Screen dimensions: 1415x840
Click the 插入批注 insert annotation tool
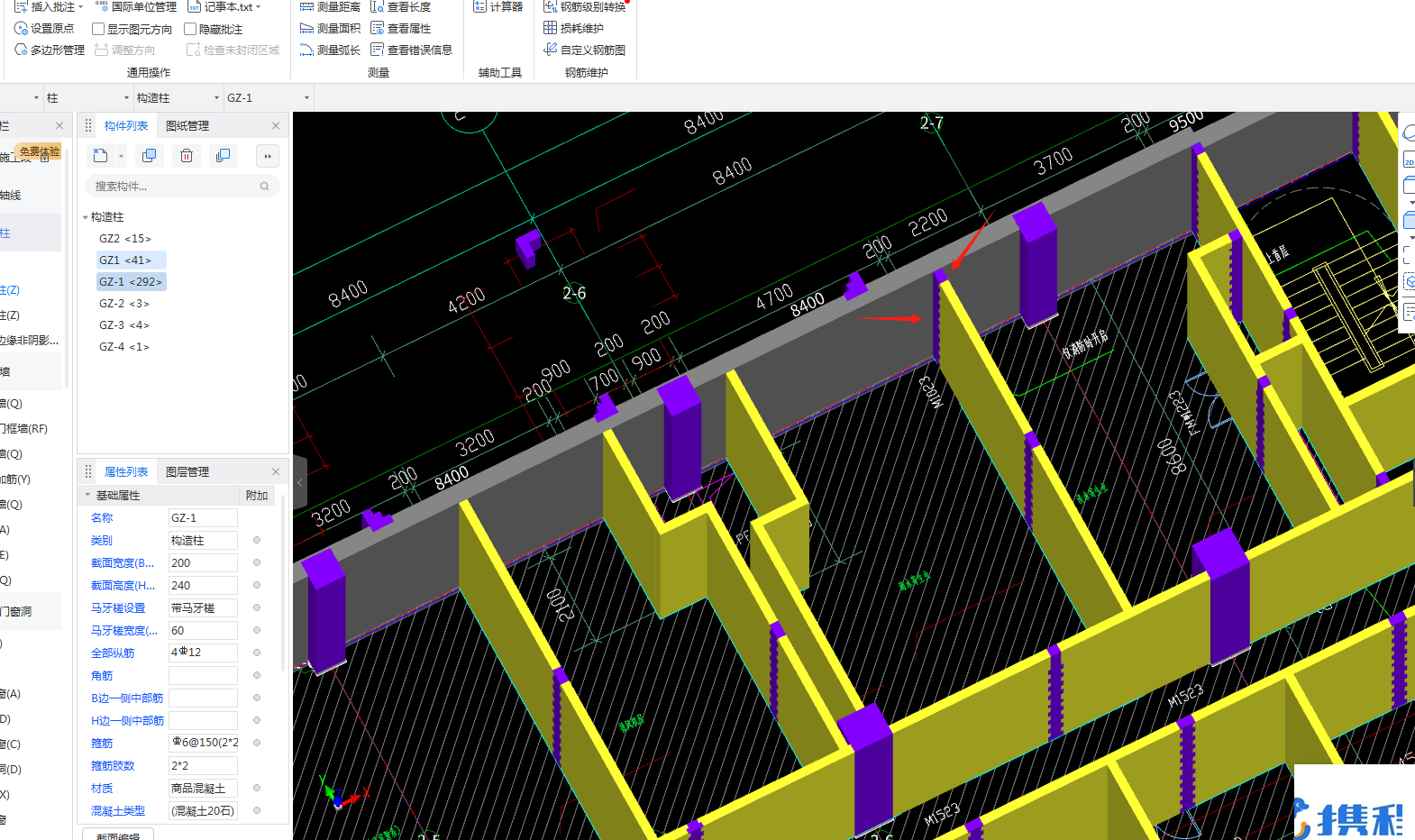point(45,6)
